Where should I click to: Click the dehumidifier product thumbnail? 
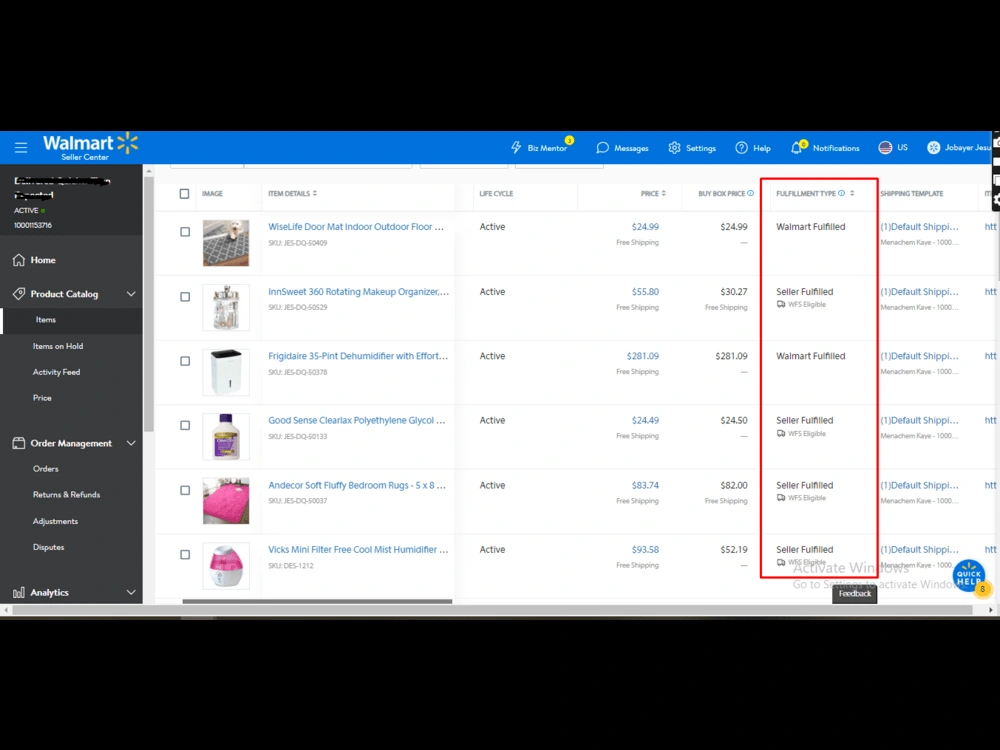pyautogui.click(x=226, y=372)
